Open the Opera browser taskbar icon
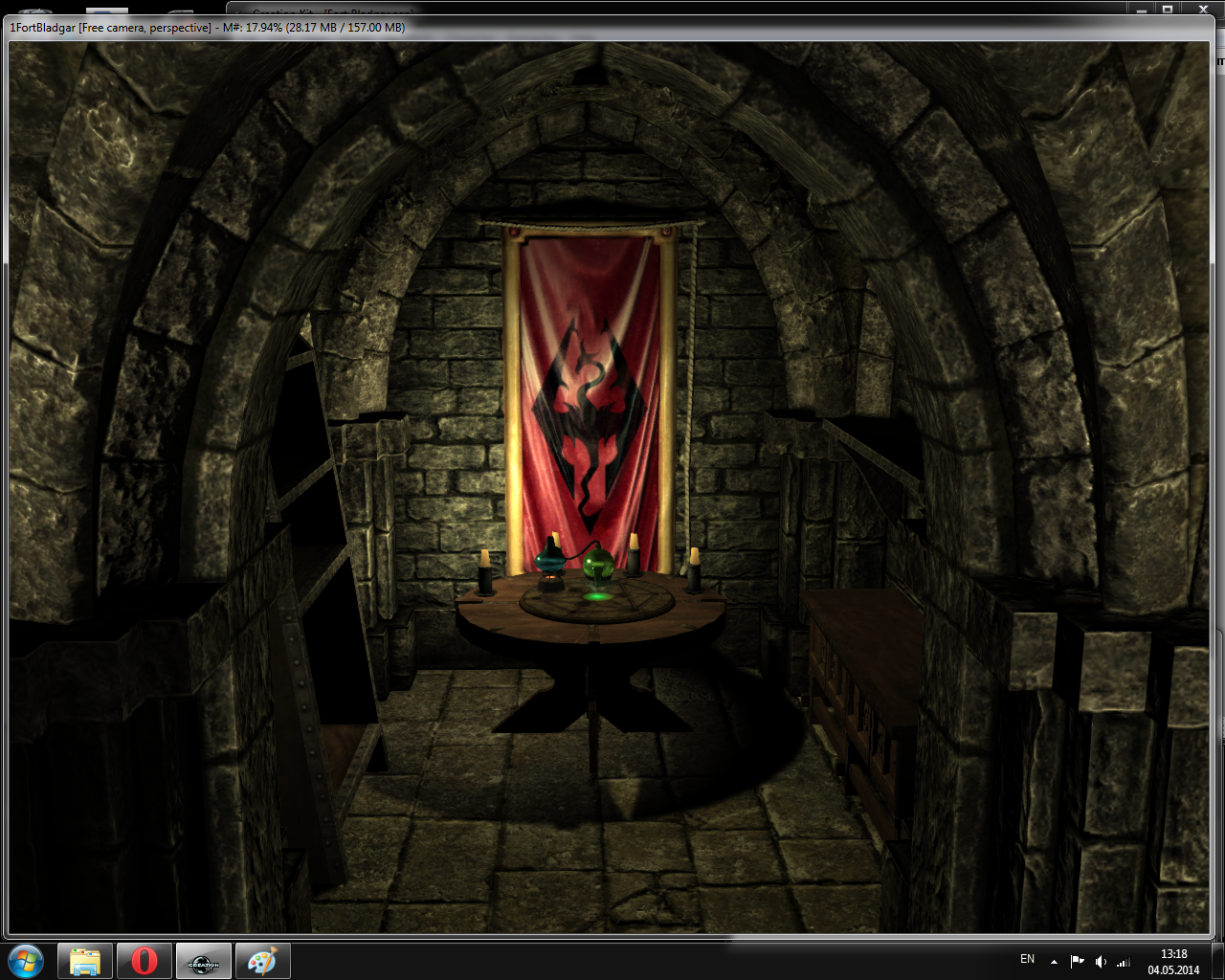Screen dimensions: 1225x980 click(x=145, y=961)
